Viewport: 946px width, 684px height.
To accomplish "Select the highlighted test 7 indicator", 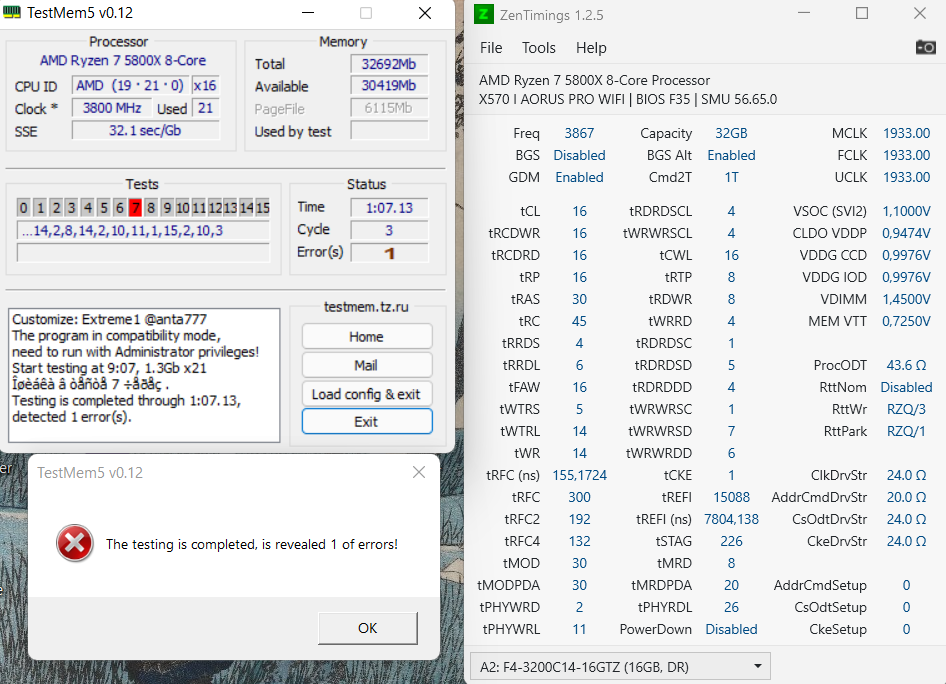I will [x=135, y=207].
